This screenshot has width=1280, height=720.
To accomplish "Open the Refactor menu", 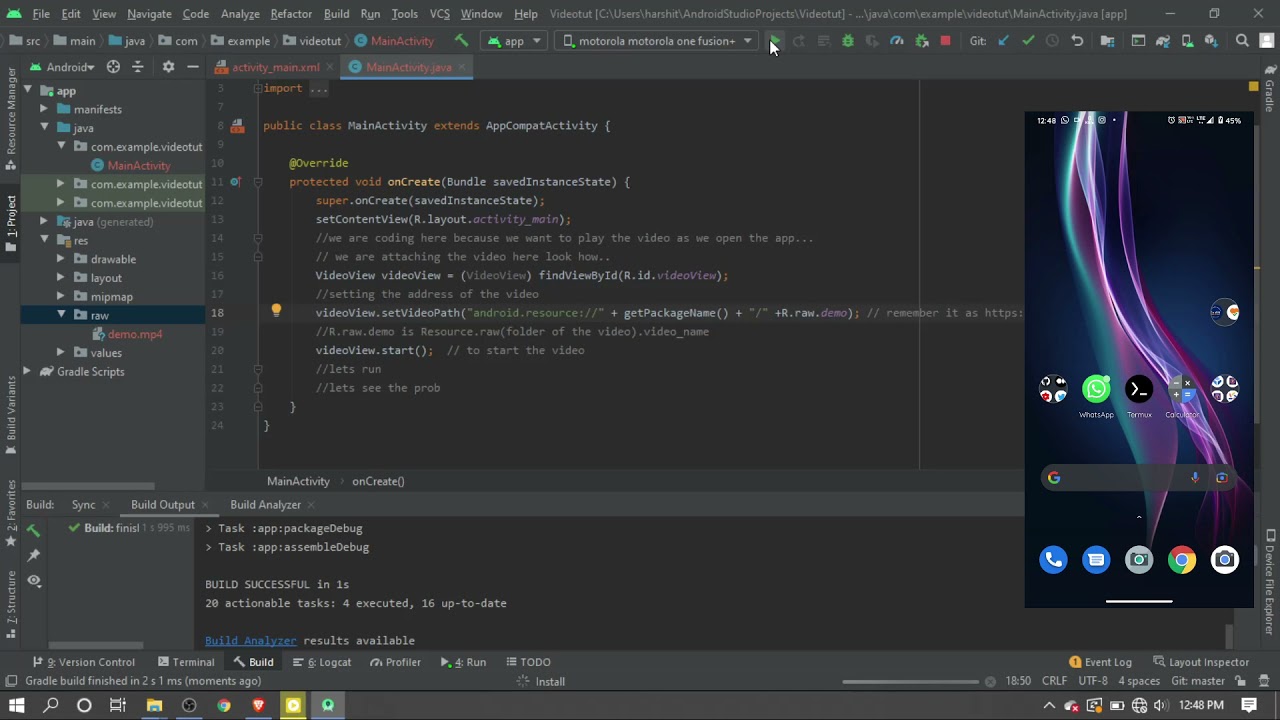I will [x=291, y=14].
